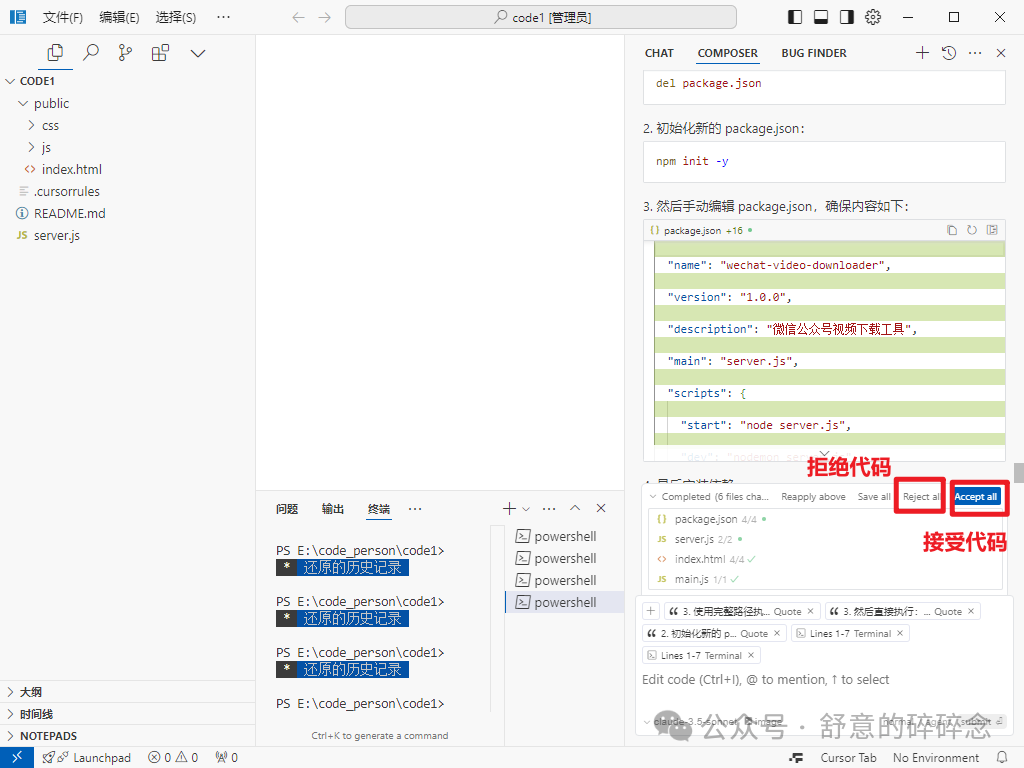Expand the truncated package.json code block
This screenshot has height=768, width=1024.
click(824, 453)
